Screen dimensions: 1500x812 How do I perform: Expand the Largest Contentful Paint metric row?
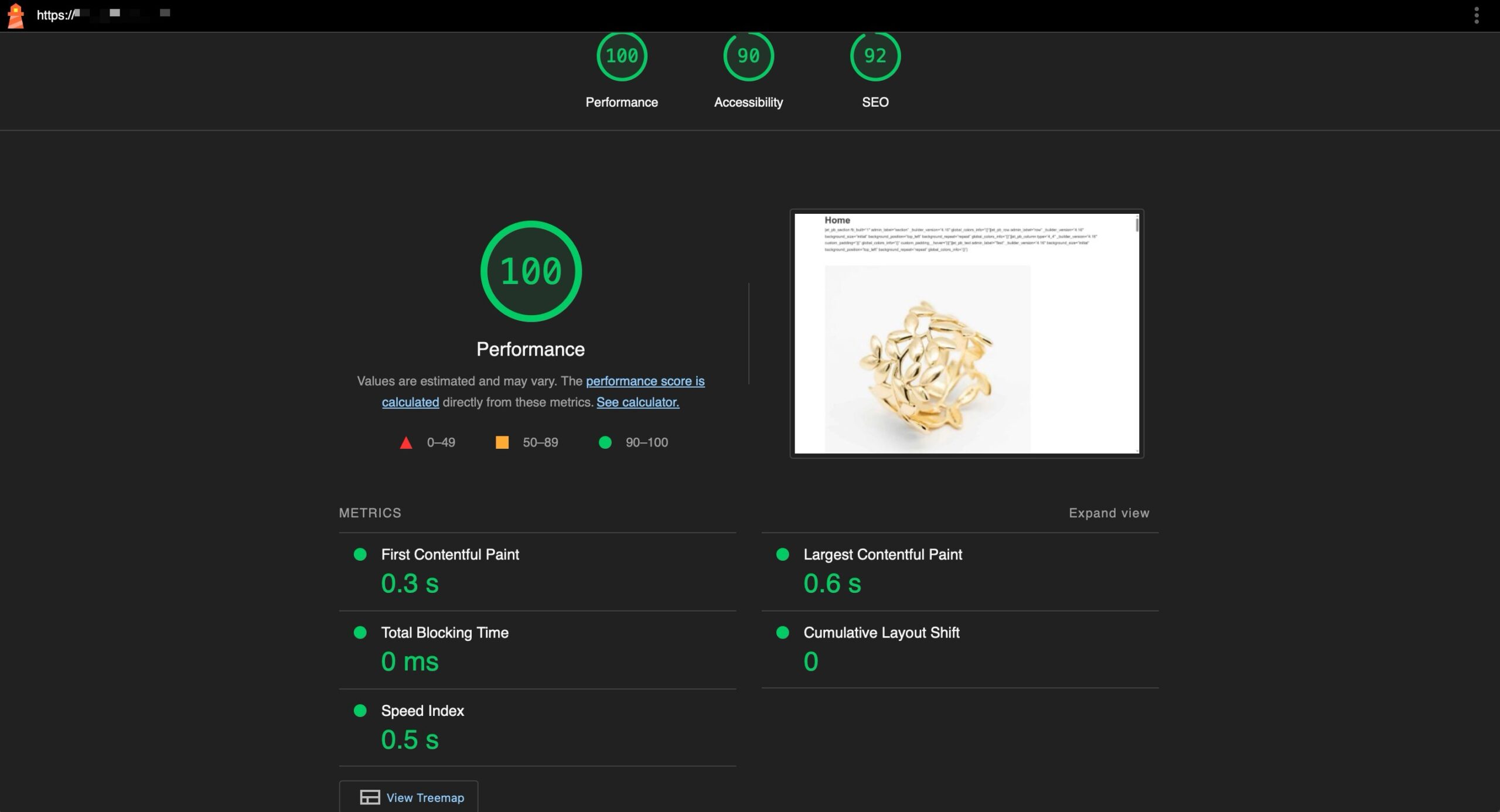tap(882, 555)
